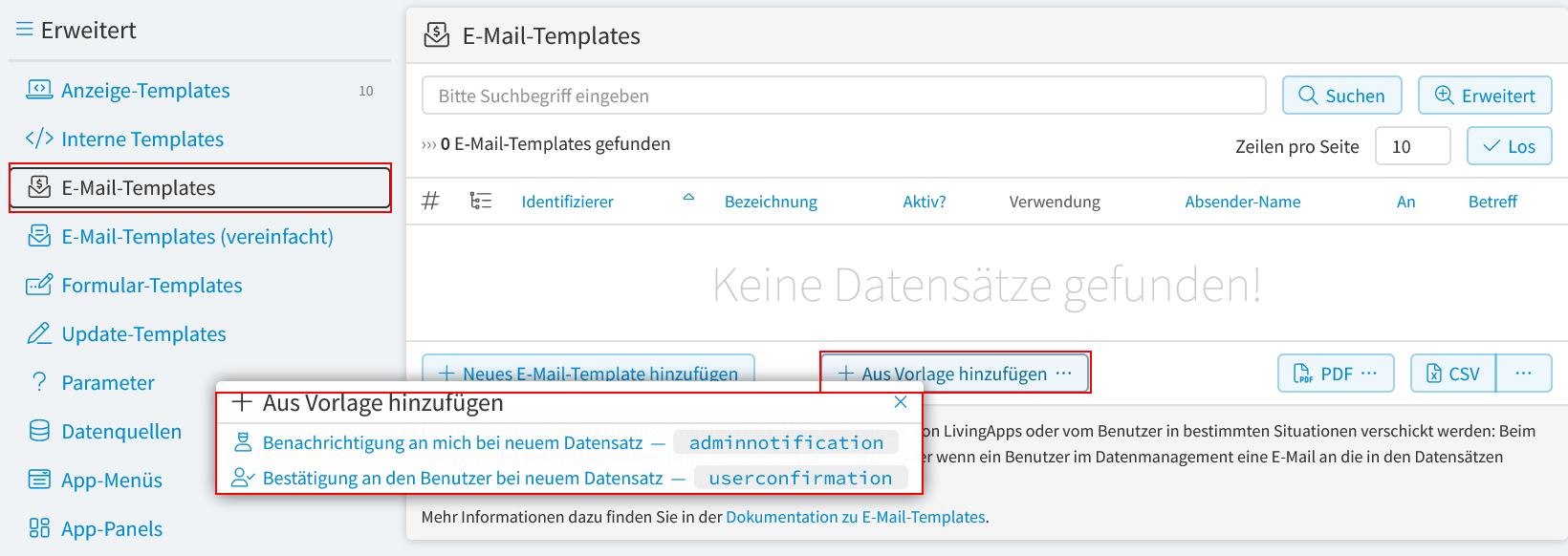Sort by An column
Image resolution: width=1568 pixels, height=556 pixels.
click(1405, 202)
